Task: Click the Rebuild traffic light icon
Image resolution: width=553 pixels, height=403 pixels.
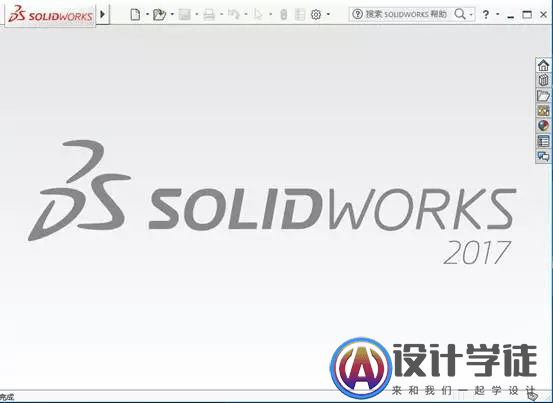Action: (x=284, y=14)
